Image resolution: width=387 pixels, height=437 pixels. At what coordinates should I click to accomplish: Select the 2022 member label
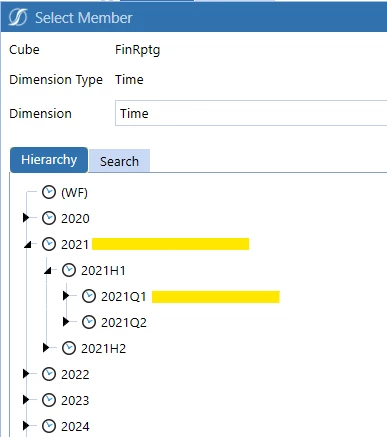(75, 375)
